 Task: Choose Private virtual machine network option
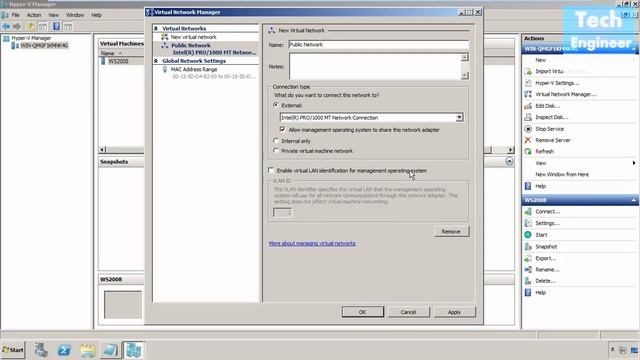pos(276,151)
